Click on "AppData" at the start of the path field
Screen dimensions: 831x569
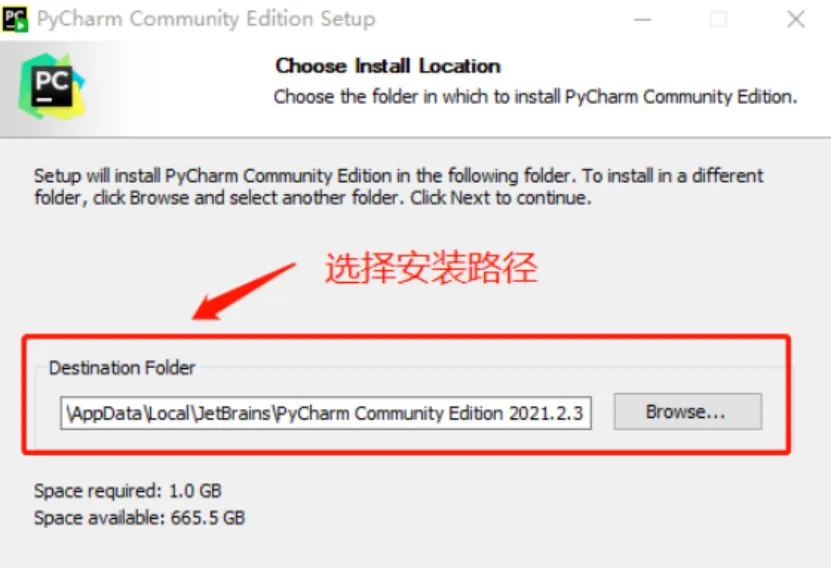105,413
